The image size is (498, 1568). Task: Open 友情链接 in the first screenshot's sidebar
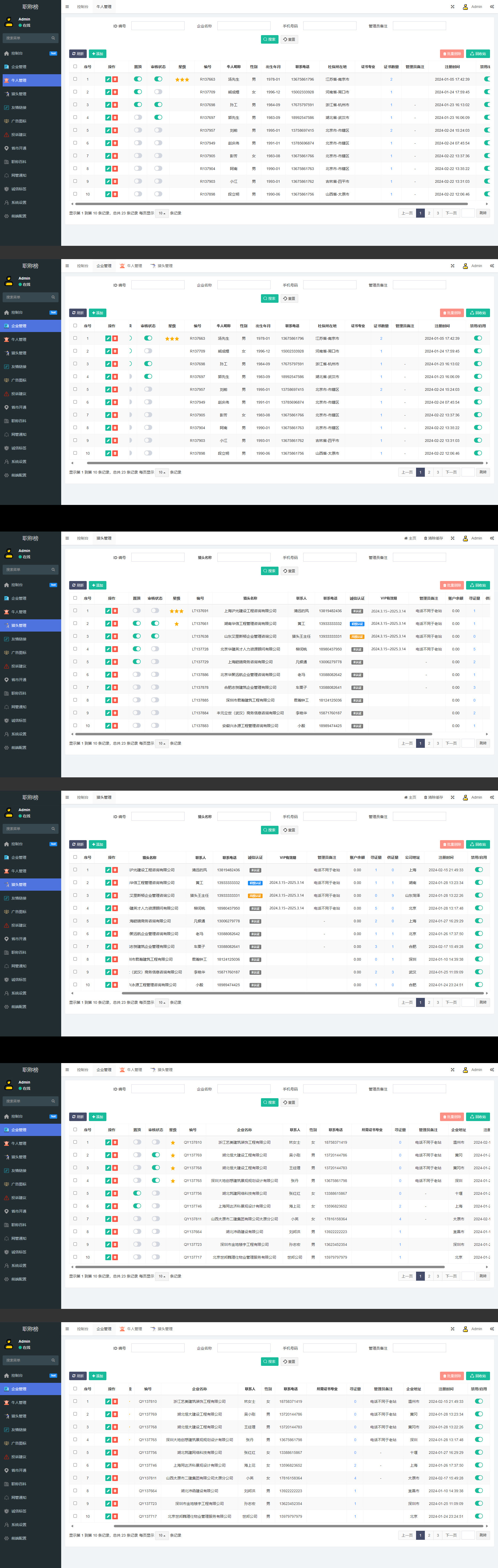tap(30, 108)
